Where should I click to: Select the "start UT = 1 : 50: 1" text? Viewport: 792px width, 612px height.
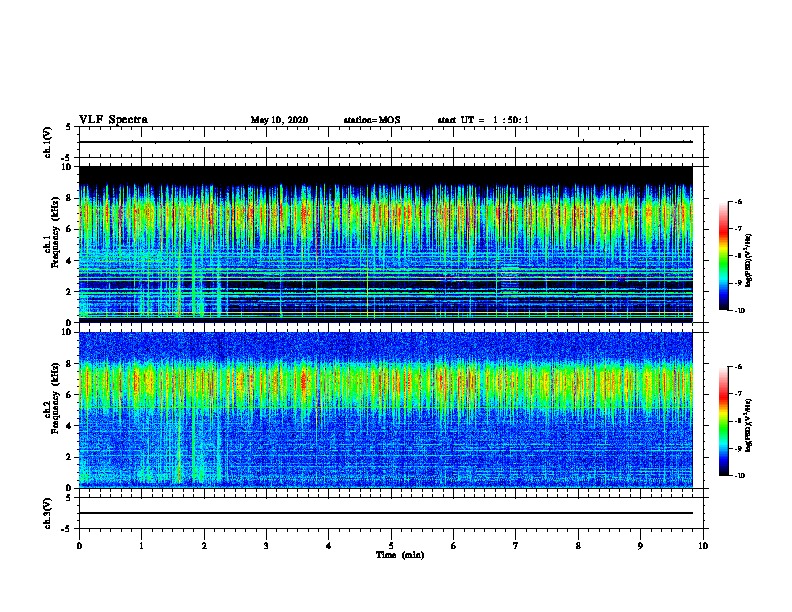point(483,120)
